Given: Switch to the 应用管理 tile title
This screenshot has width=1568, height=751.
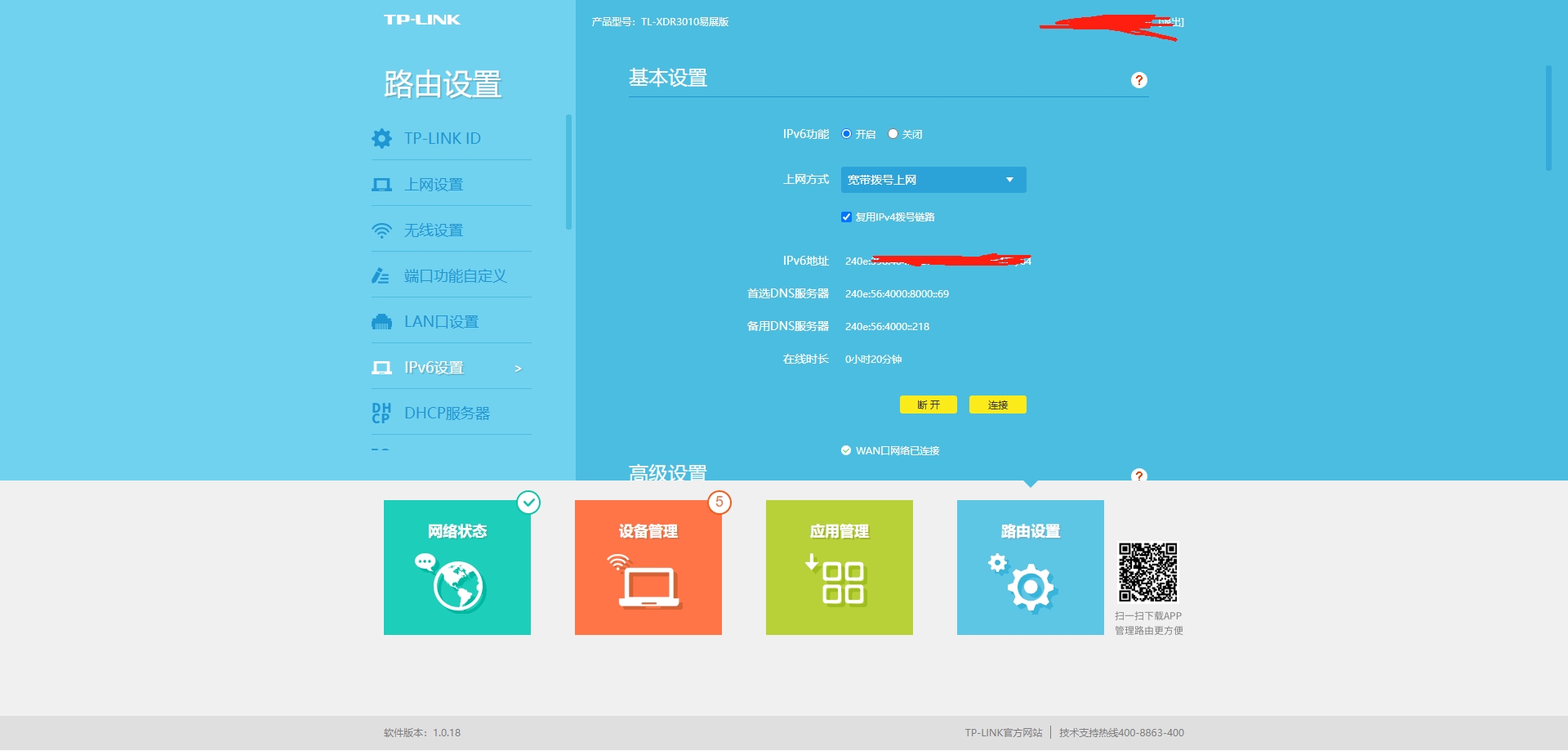Looking at the screenshot, I should (840, 531).
